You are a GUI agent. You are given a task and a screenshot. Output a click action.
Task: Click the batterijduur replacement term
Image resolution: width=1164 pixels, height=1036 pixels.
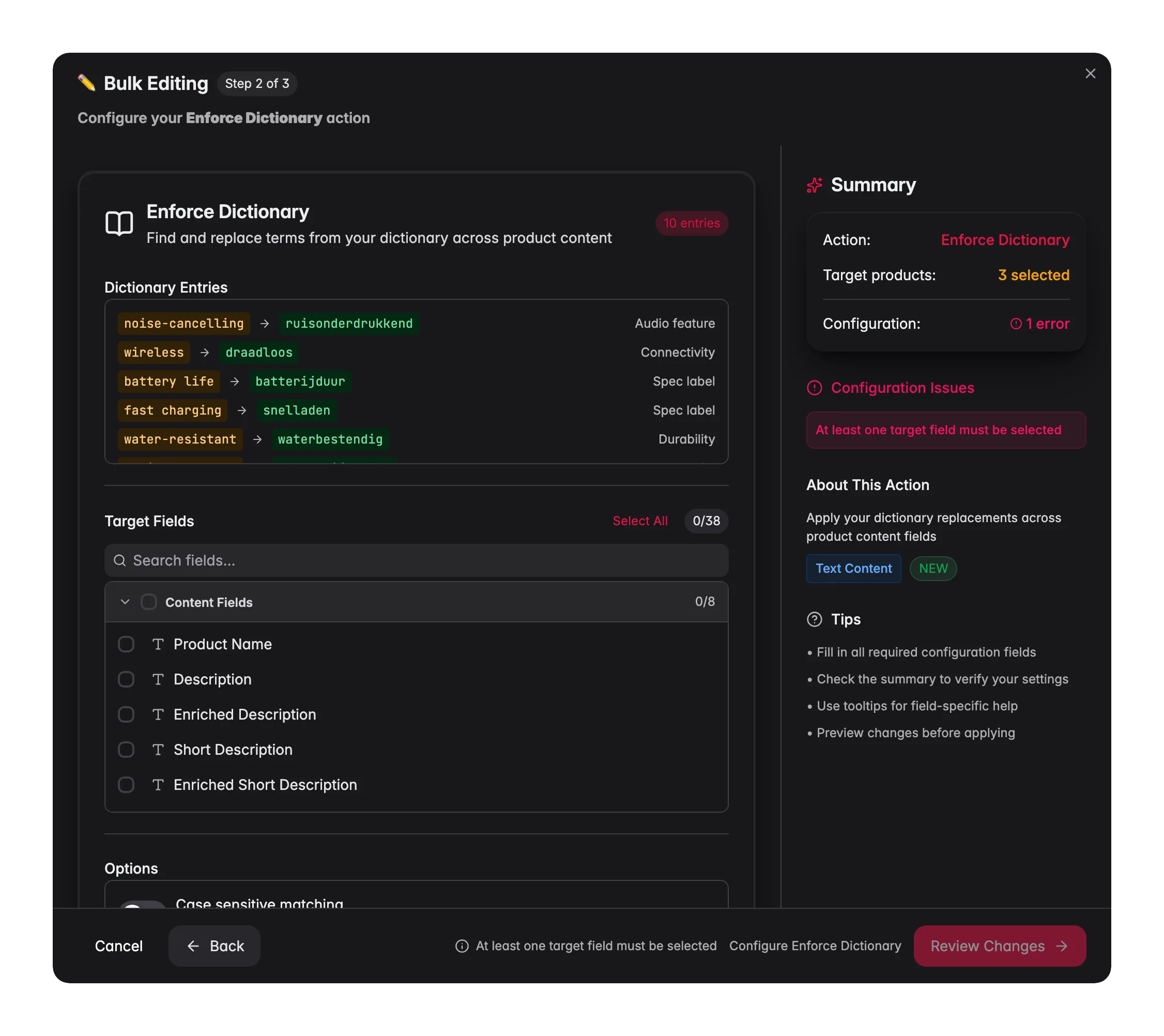pyautogui.click(x=300, y=382)
